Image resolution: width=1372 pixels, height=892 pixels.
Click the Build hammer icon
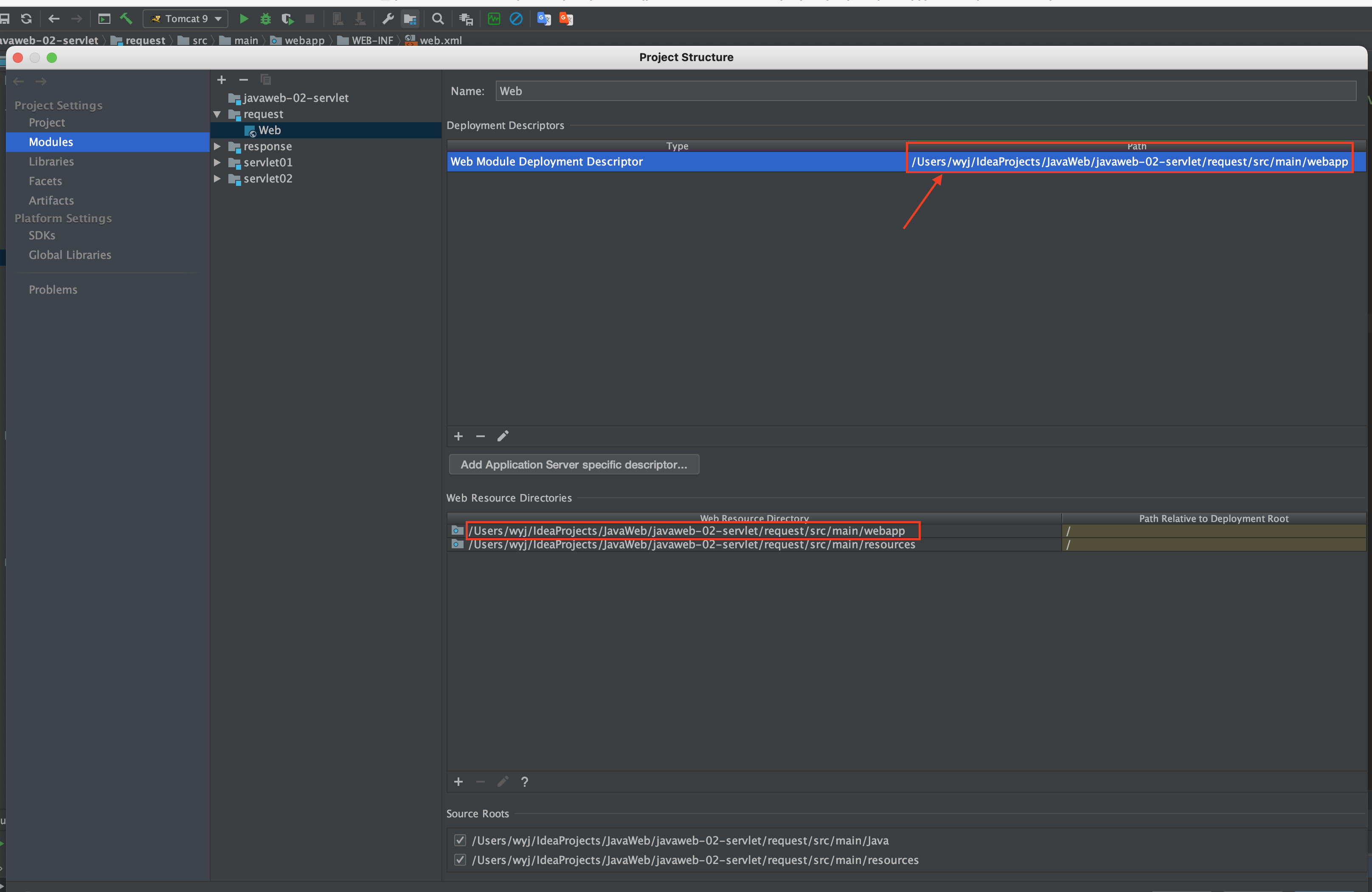coord(126,19)
